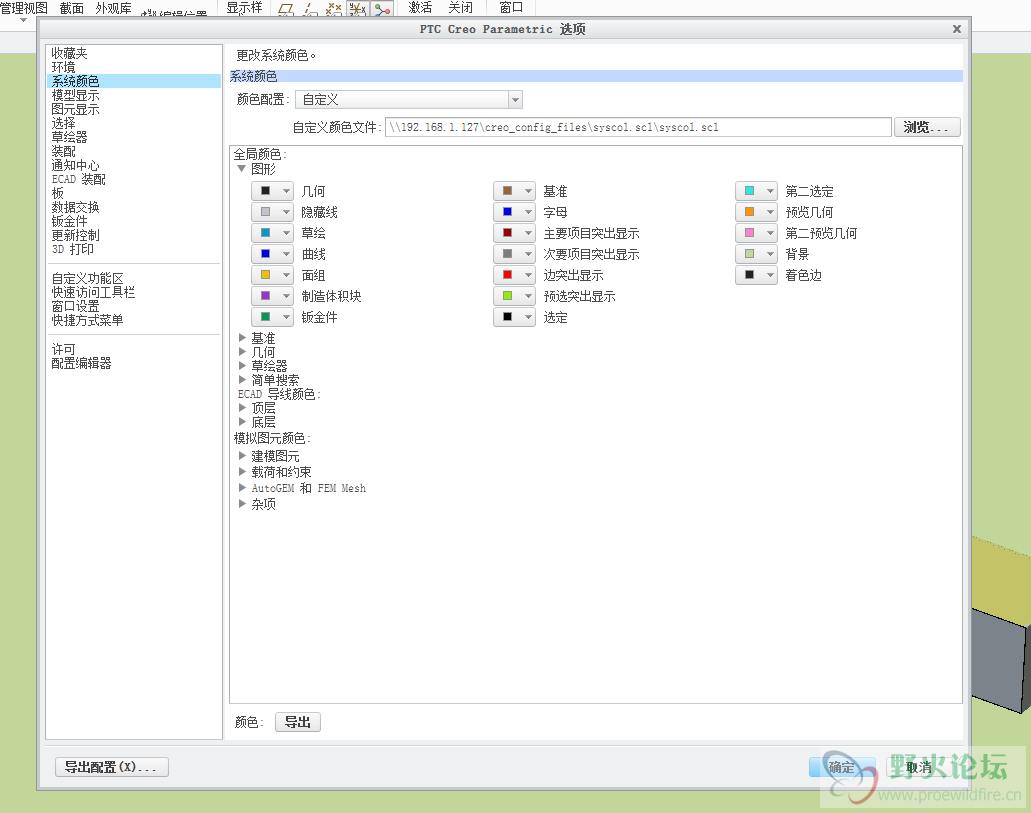Open the 制造体积块 color swatch dropdown

(272, 296)
